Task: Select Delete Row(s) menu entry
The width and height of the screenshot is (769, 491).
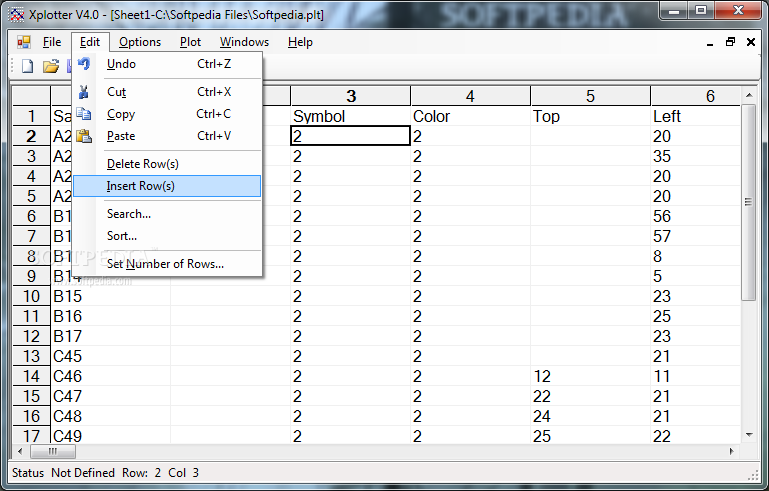Action: click(167, 164)
